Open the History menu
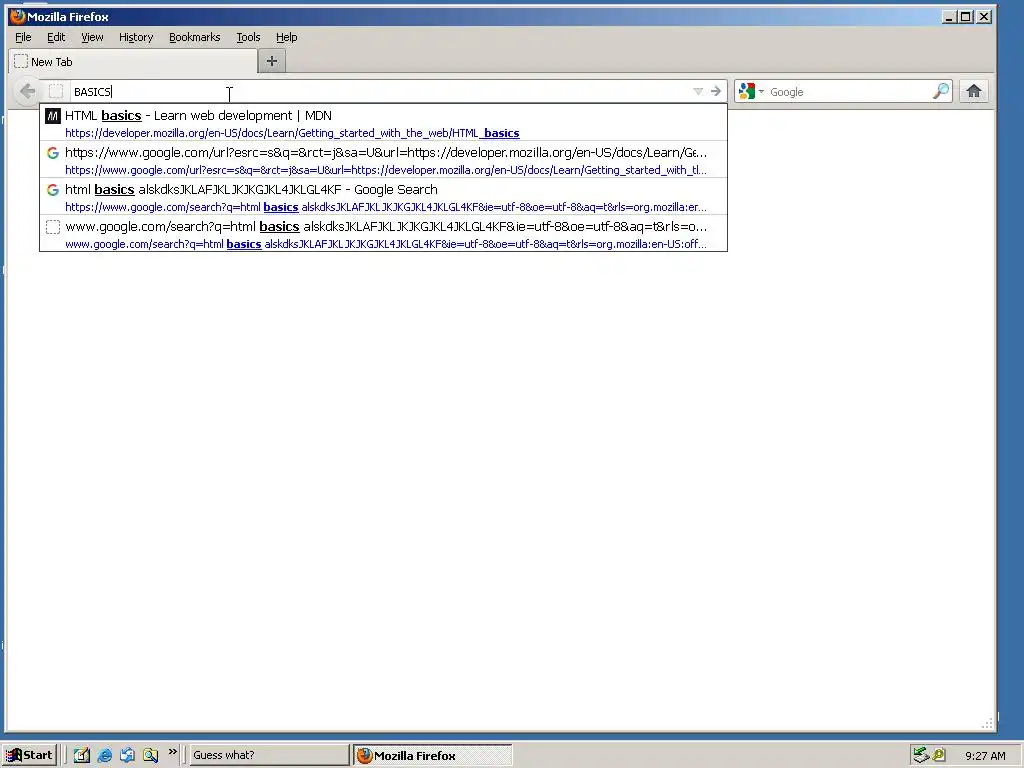The height and width of the screenshot is (768, 1024). pos(136,37)
